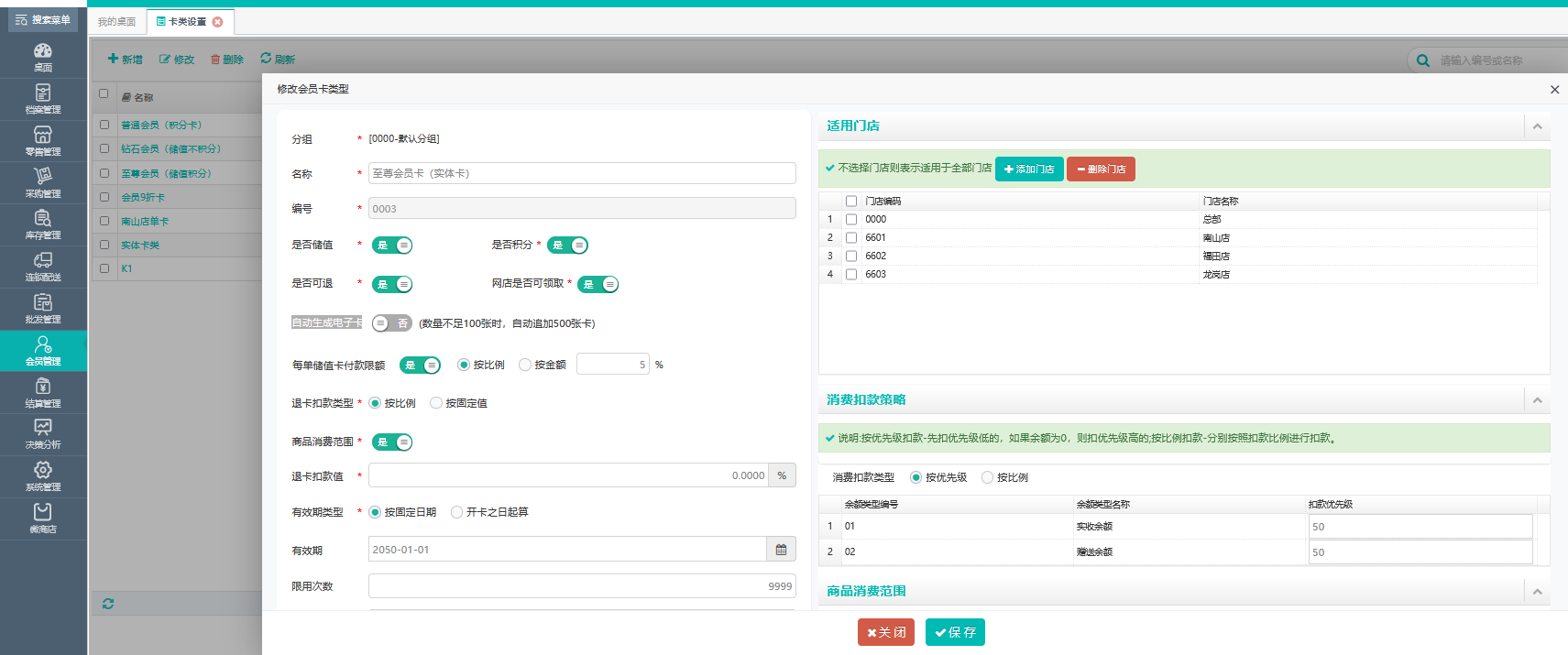Collapse the 适用门店 panel
This screenshot has height=655, width=1568.
pos(1537,126)
